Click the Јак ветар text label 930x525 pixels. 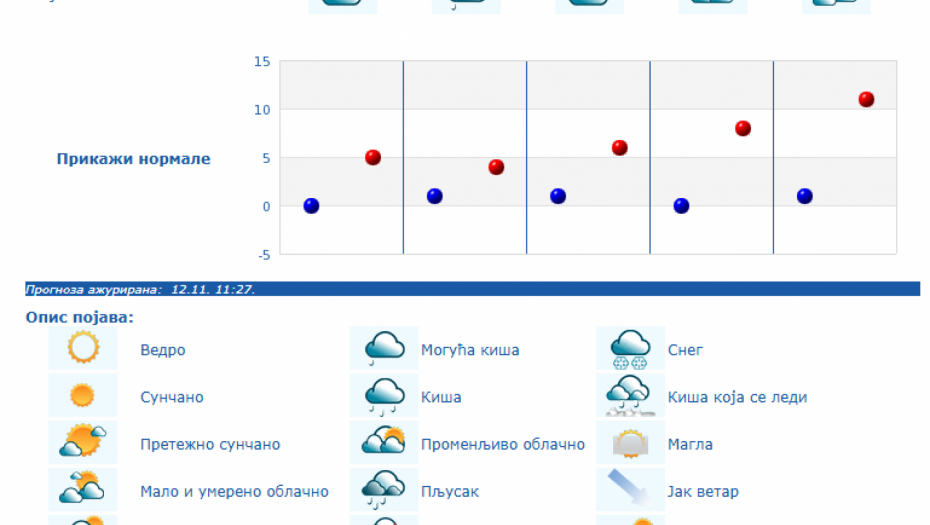coord(703,491)
